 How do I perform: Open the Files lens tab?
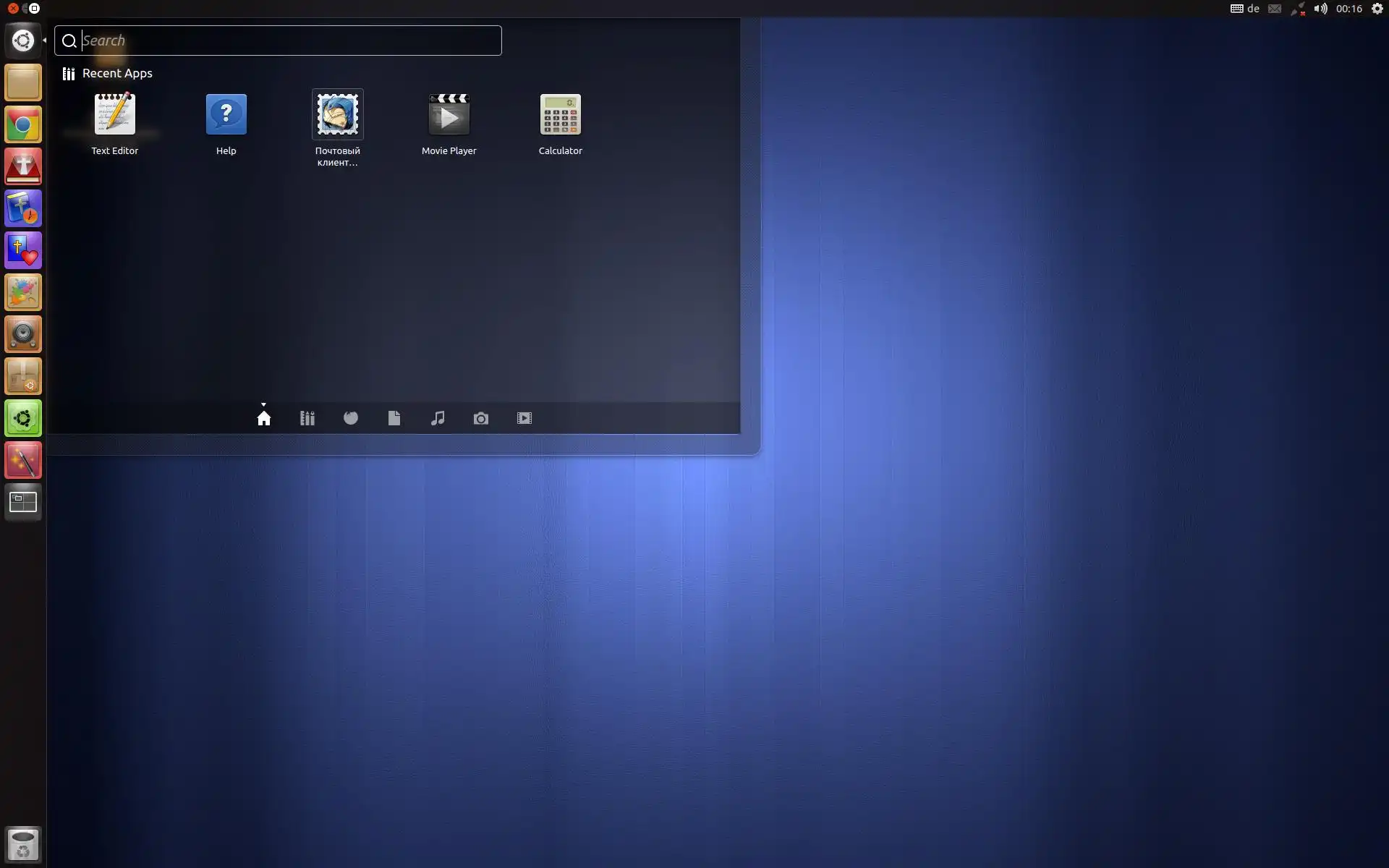[x=394, y=418]
